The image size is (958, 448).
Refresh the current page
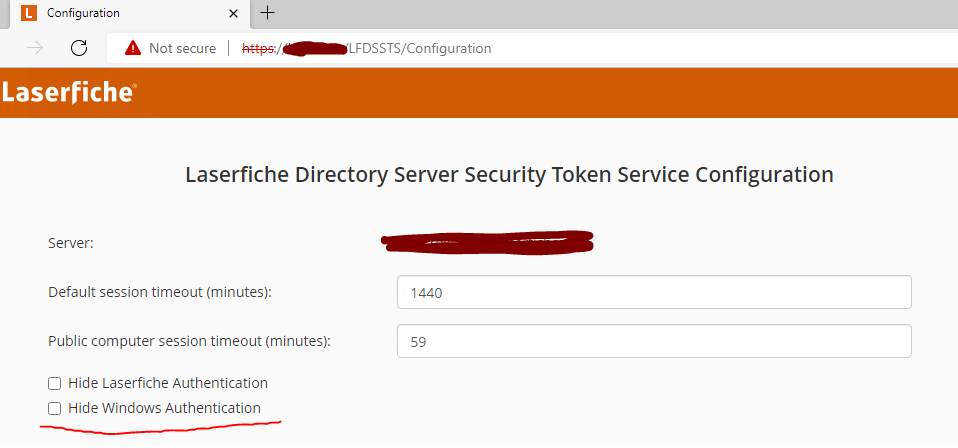(x=79, y=48)
